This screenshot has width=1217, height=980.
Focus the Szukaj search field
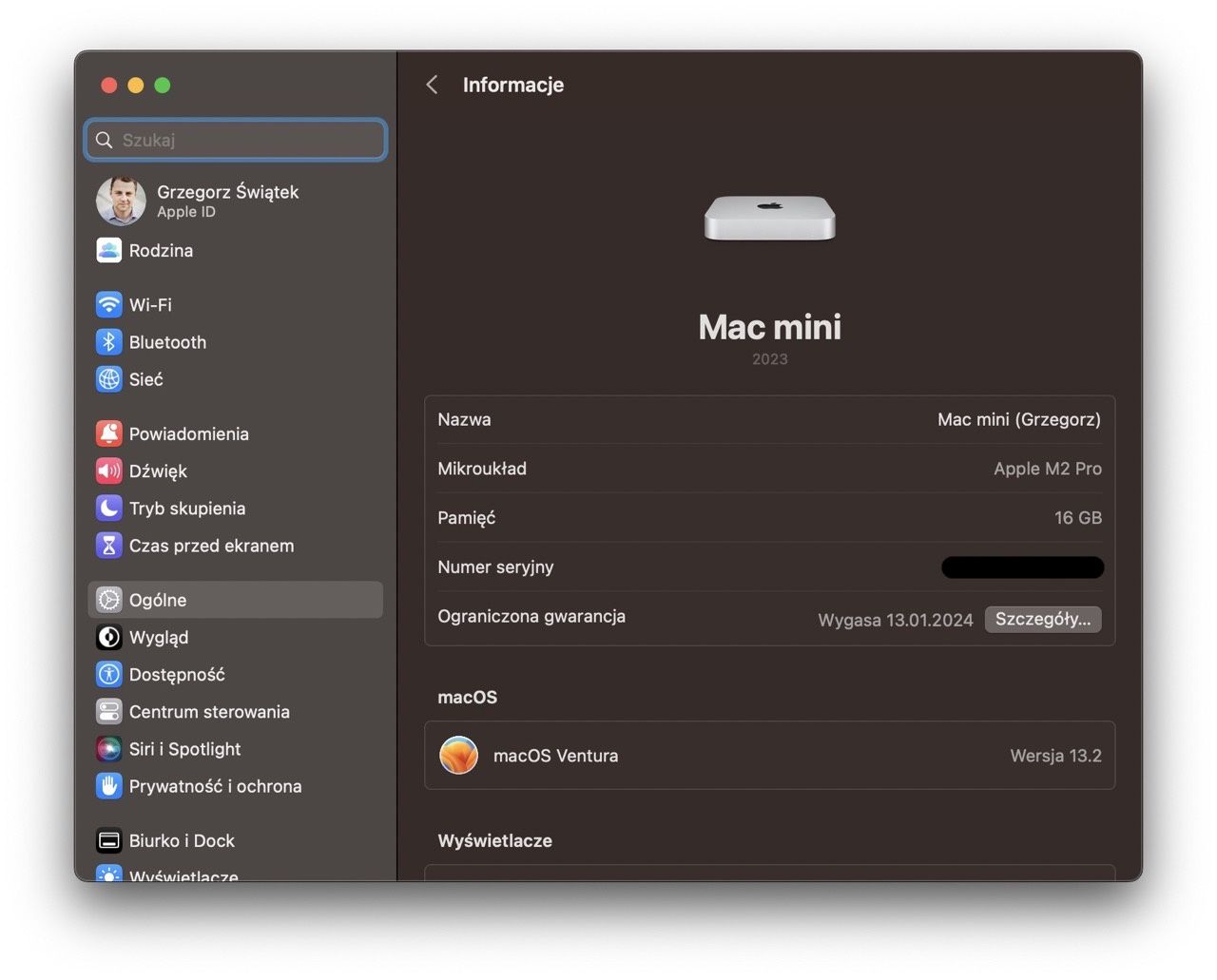coord(236,140)
